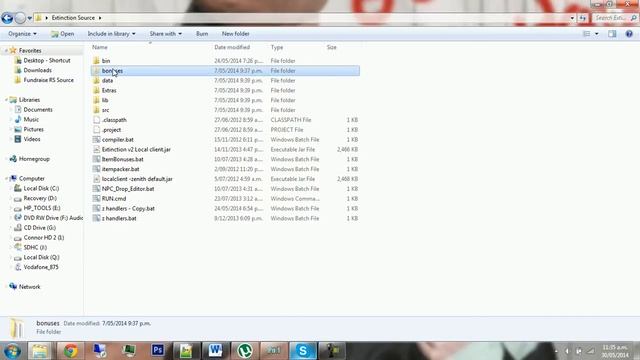
Task: Open Network in navigation pane
Action: (30, 287)
